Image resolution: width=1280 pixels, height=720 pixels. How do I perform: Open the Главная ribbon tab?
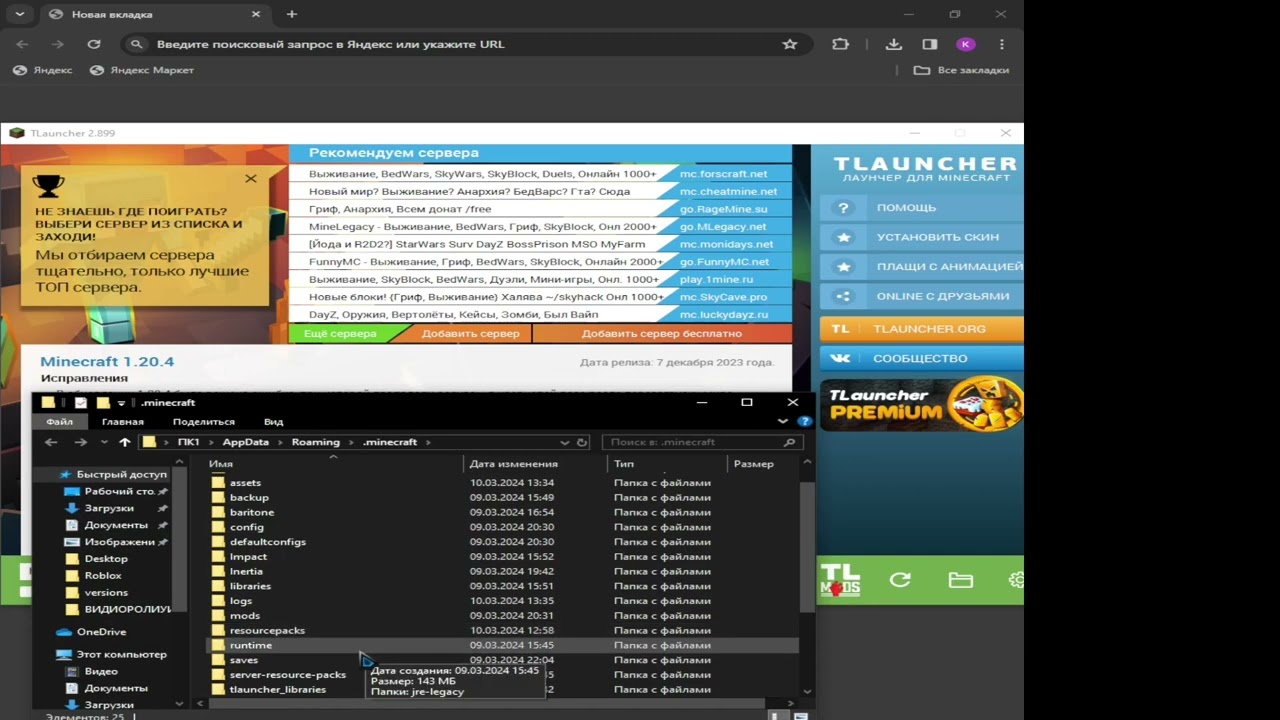pos(123,421)
